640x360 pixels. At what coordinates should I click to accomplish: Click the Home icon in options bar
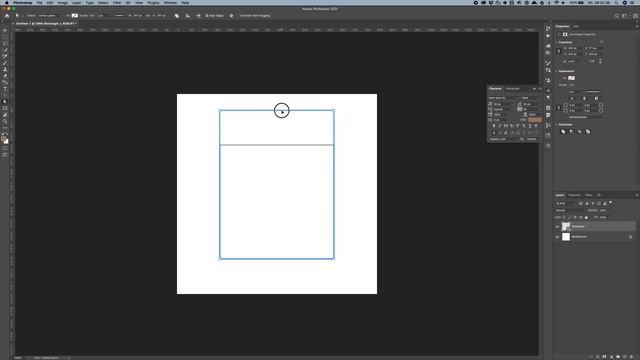coord(7,16)
